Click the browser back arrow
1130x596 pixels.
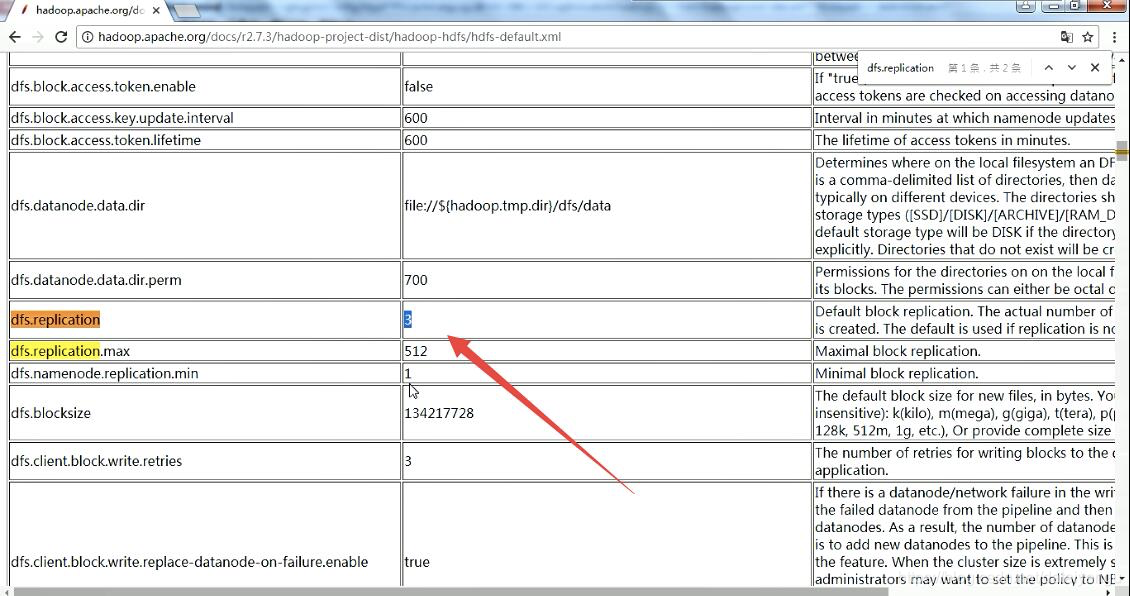15,37
